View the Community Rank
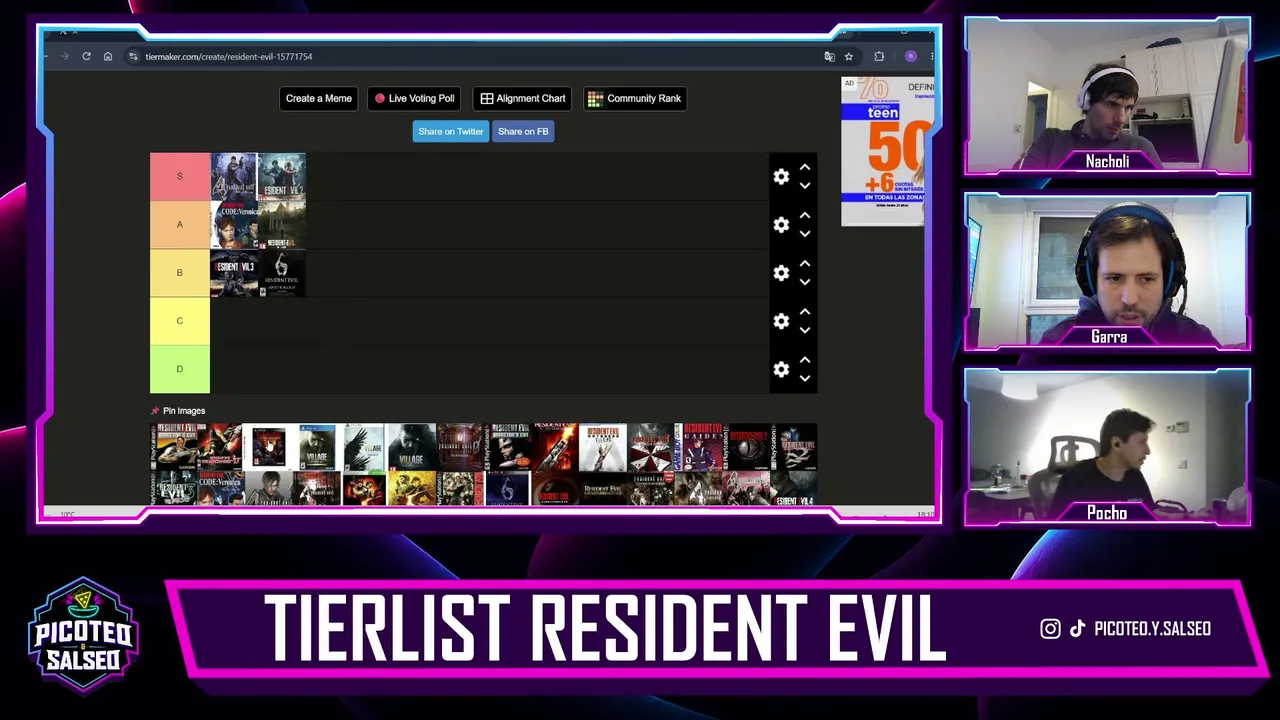 (635, 98)
